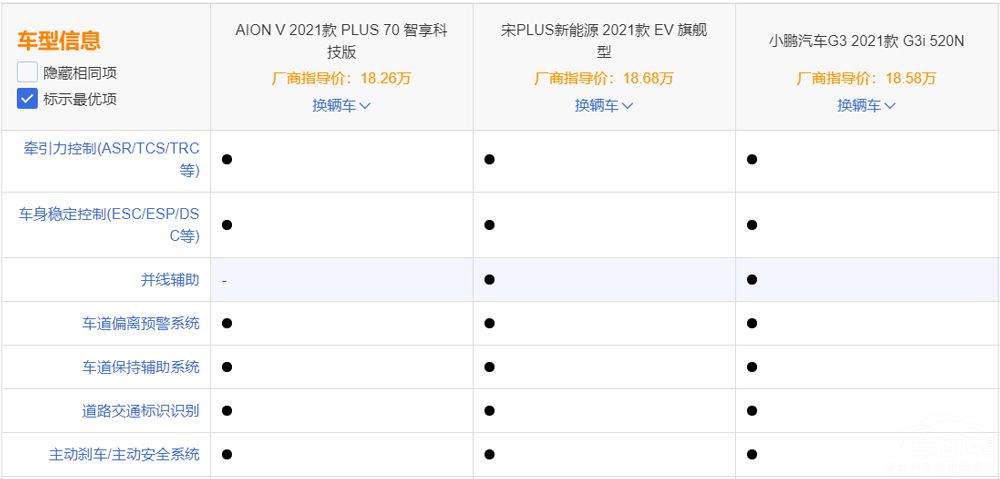This screenshot has height=479, width=1000.
Task: Open 换辆车 dropdown under AION V
Action: click(341, 105)
